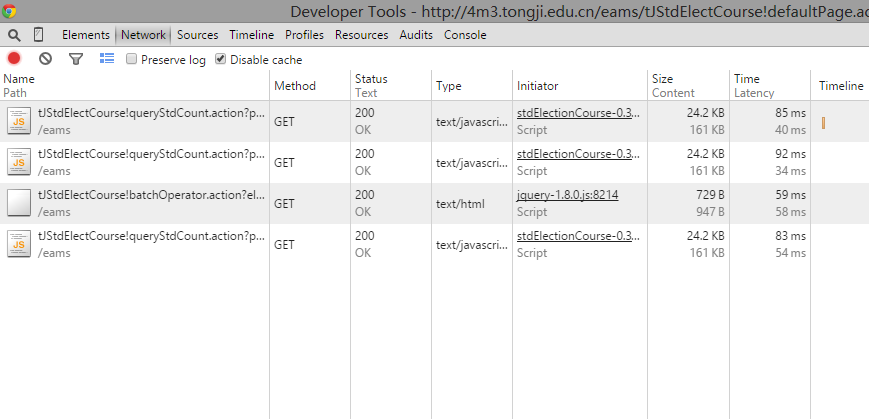This screenshot has width=869, height=419.
Task: Switch to the Elements tab
Action: click(86, 35)
